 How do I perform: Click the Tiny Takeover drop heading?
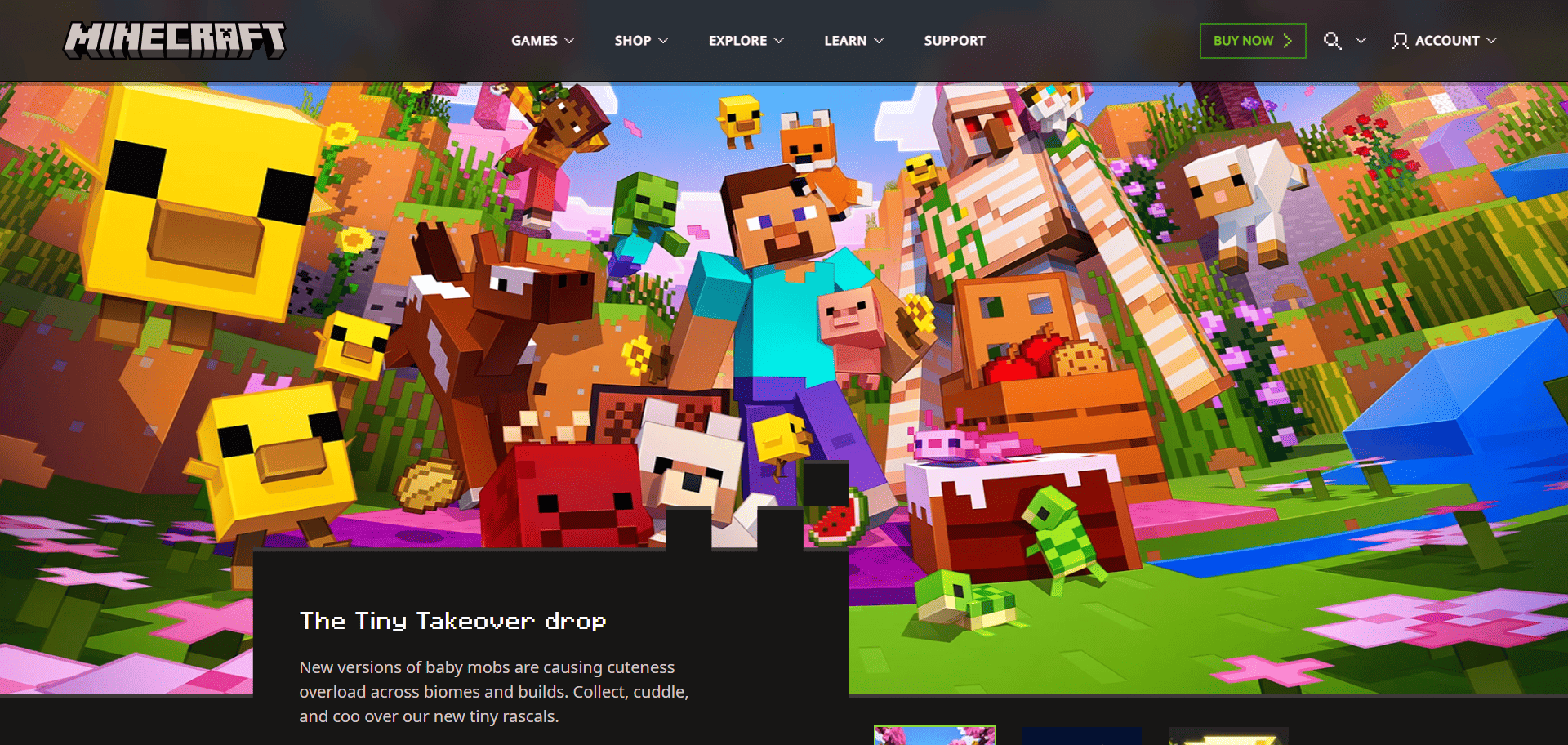pos(452,621)
